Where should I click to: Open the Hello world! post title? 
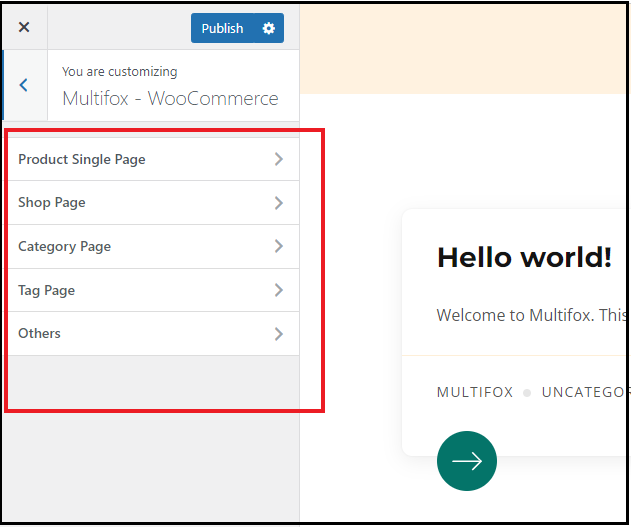[x=524, y=257]
